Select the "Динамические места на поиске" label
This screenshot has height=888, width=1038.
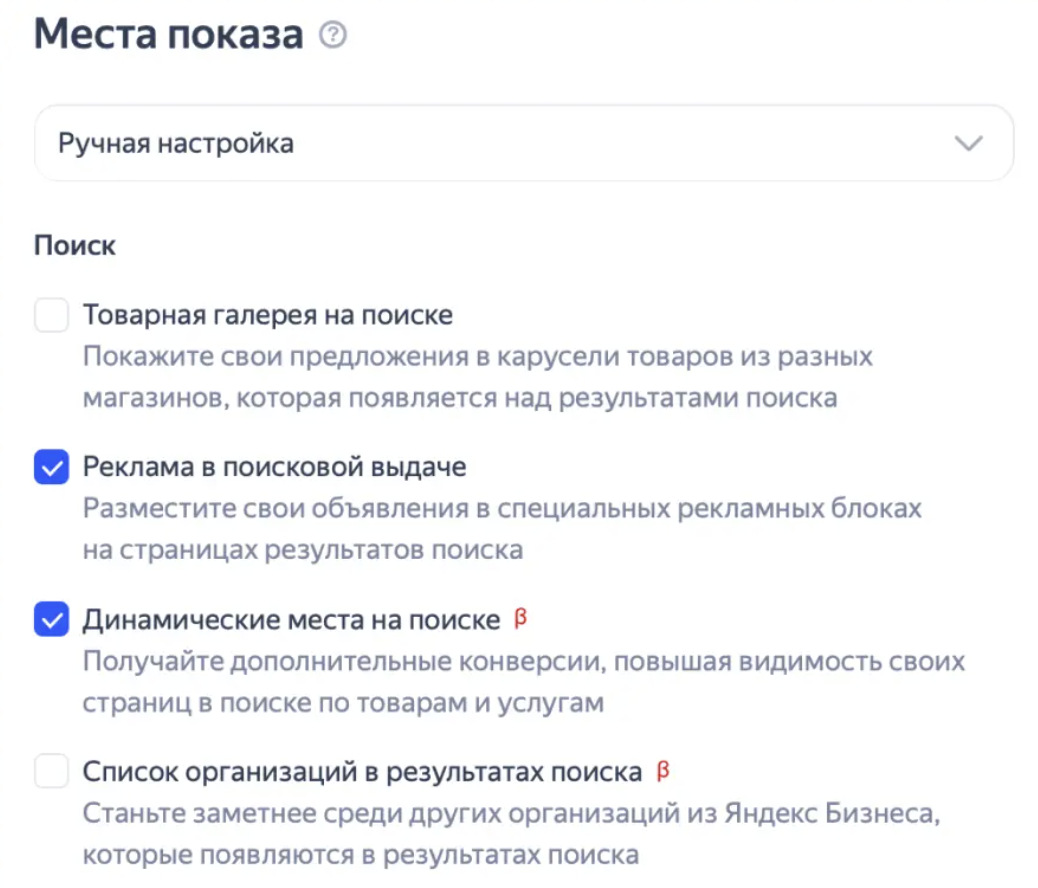[291, 620]
